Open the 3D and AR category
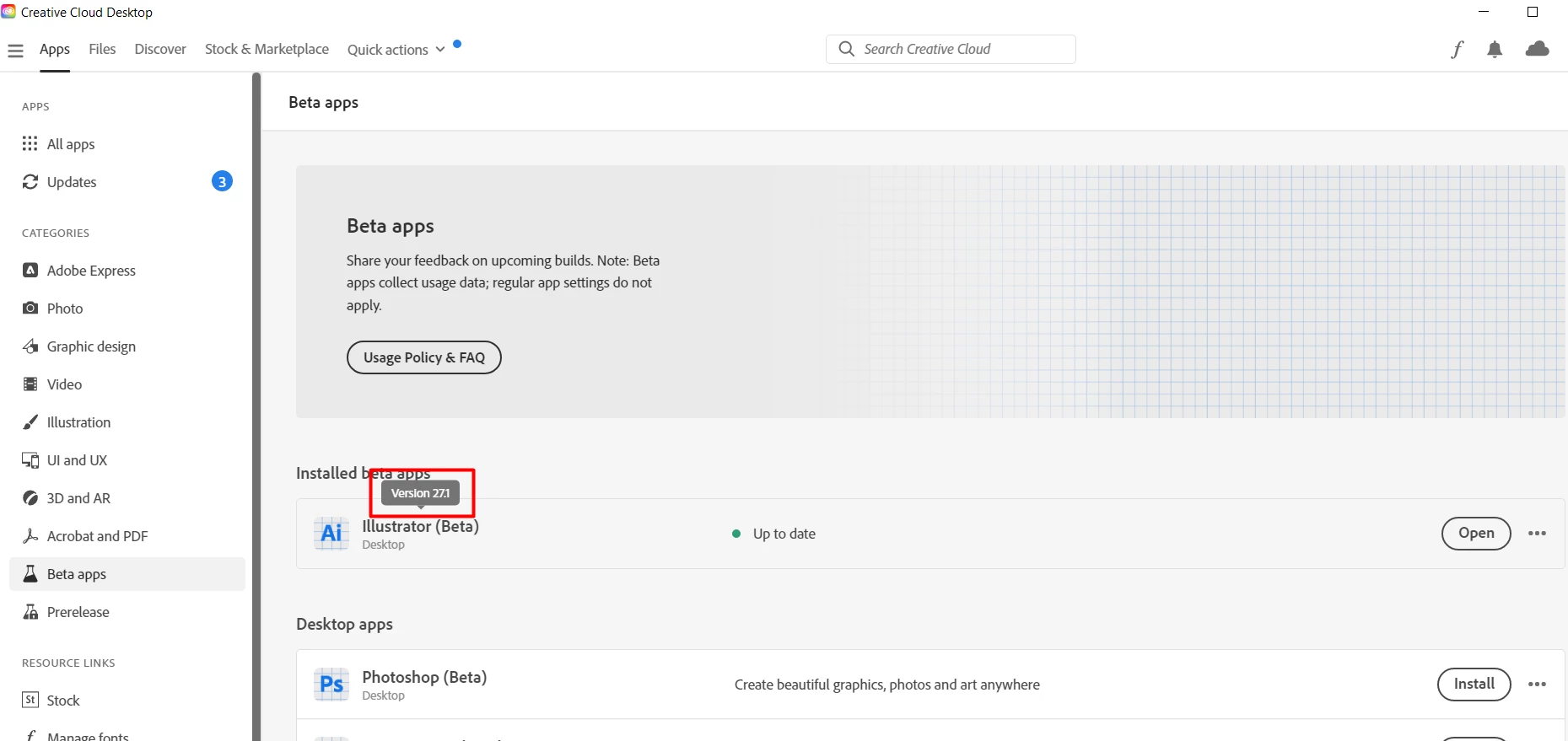 point(127,498)
